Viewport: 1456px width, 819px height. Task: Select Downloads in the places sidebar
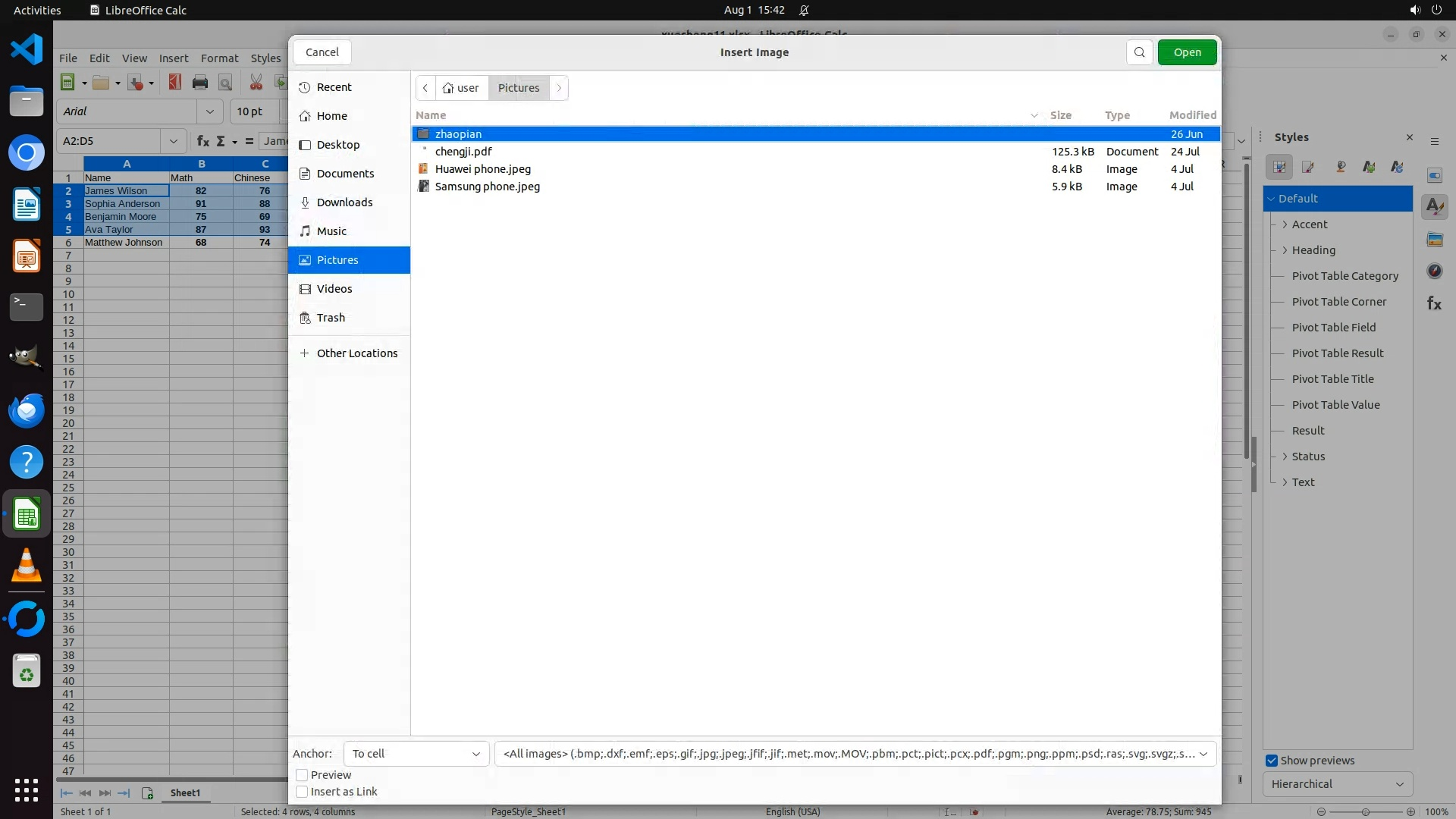click(344, 202)
